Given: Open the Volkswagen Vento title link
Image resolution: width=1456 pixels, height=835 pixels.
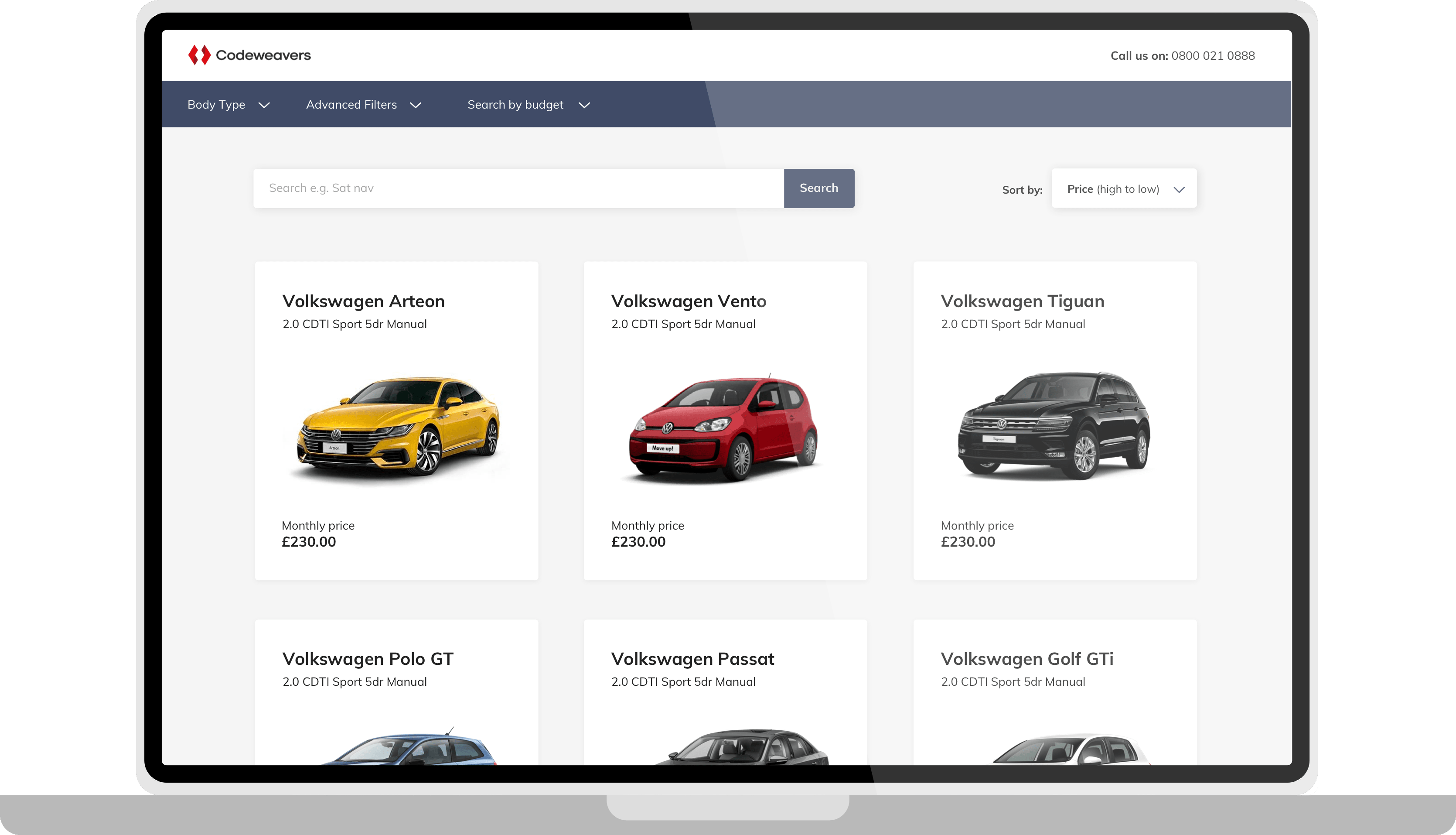Looking at the screenshot, I should (689, 301).
